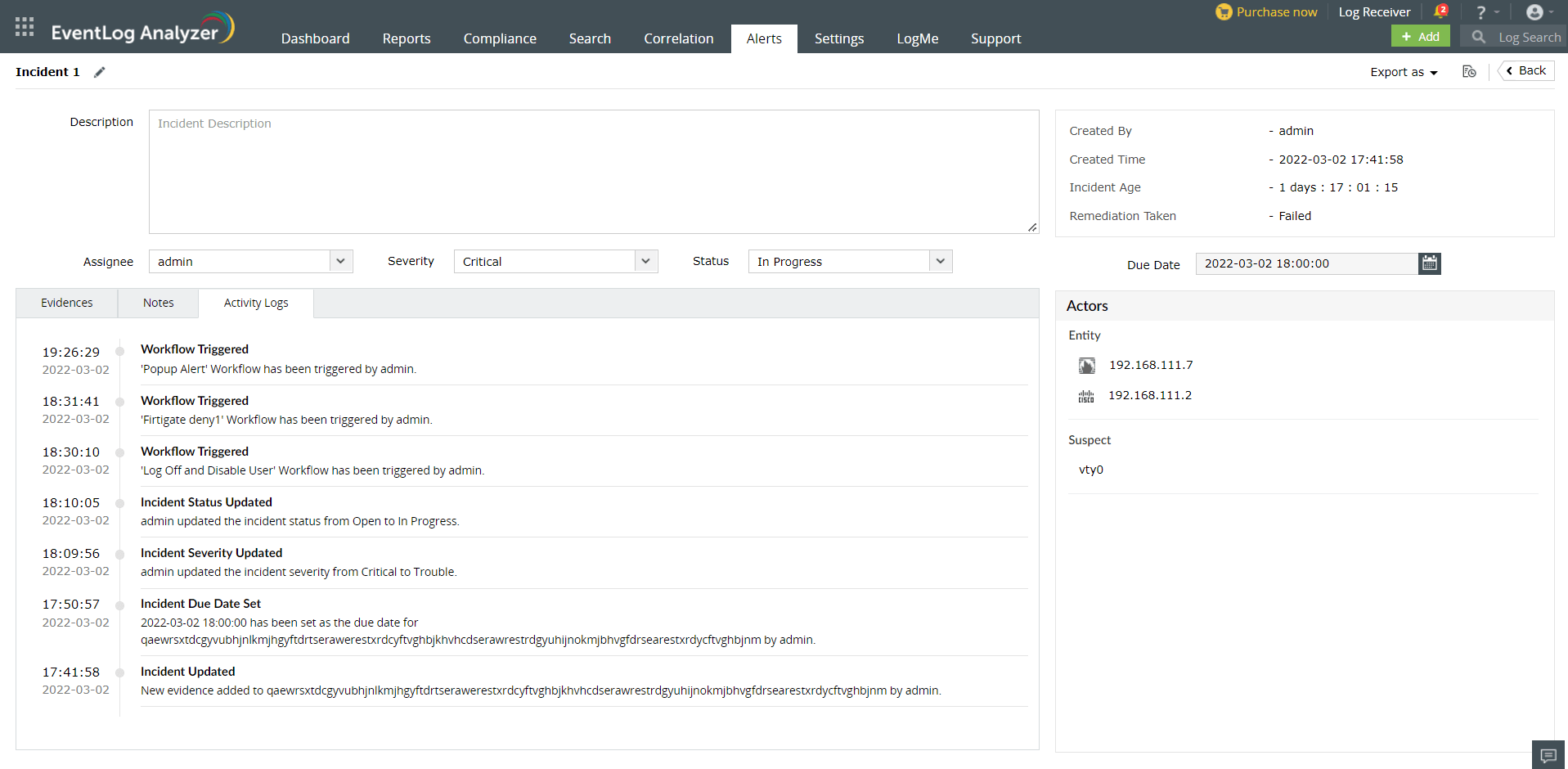This screenshot has height=769, width=1568.
Task: Click inside the Incident Description field
Action: coord(594,172)
